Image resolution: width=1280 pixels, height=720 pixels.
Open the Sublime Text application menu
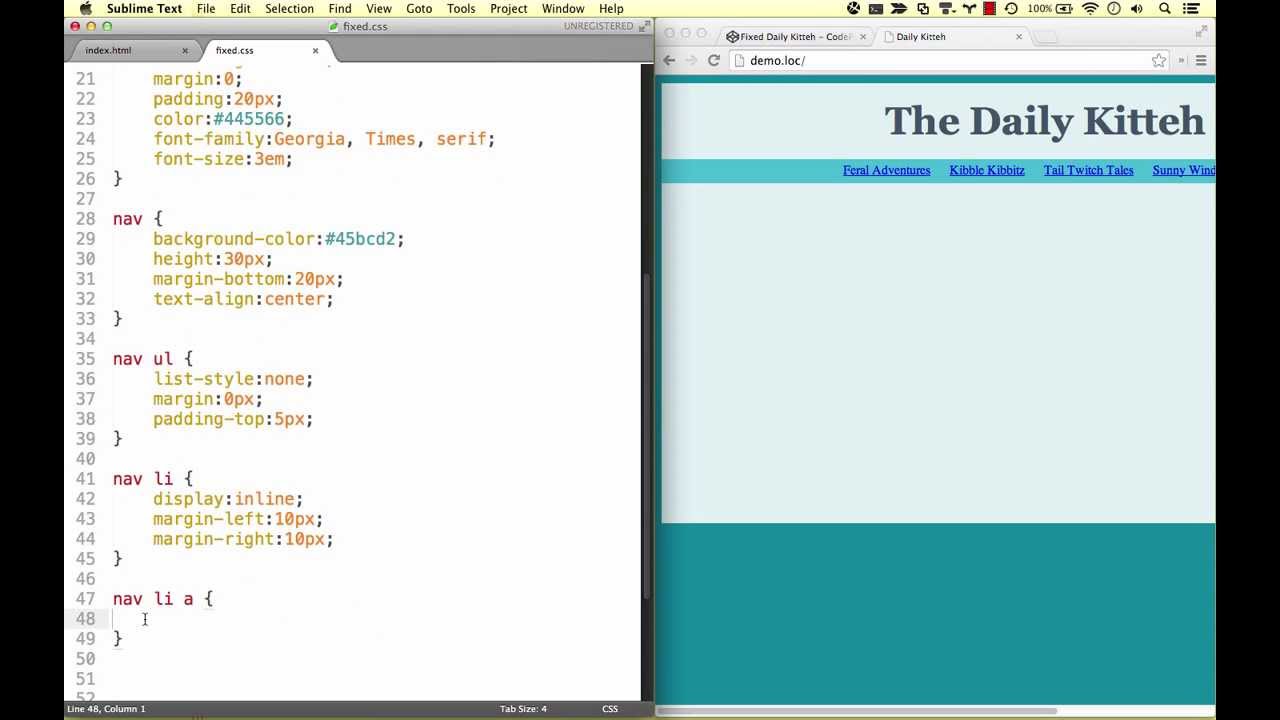[144, 8]
